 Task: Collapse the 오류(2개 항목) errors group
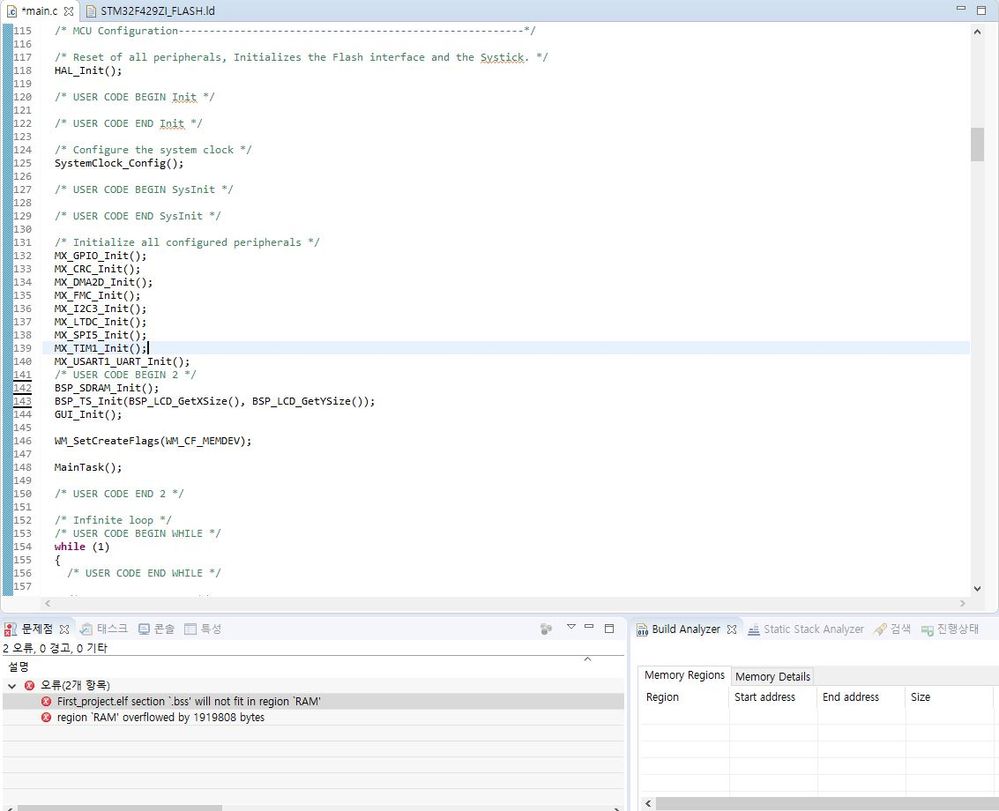11,685
